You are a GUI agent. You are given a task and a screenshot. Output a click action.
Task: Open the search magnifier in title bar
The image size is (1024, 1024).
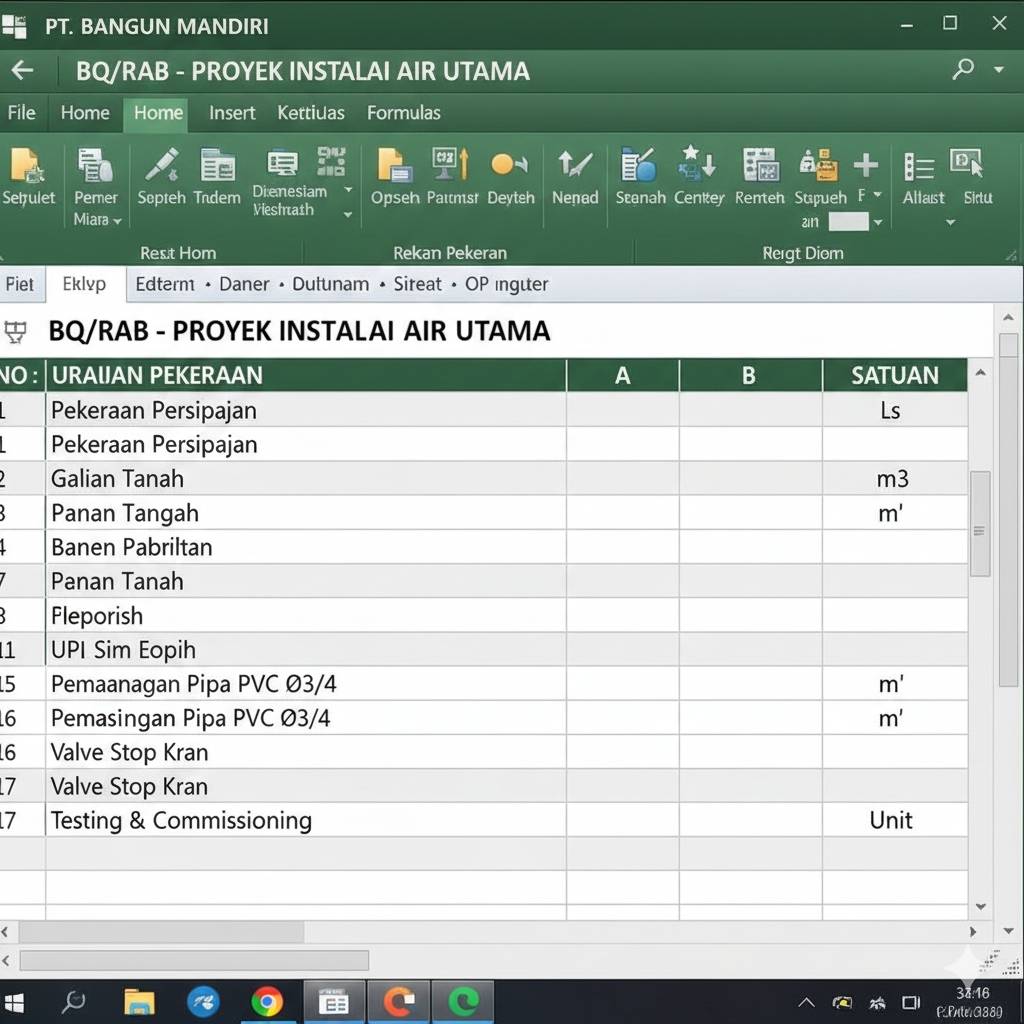tap(963, 70)
